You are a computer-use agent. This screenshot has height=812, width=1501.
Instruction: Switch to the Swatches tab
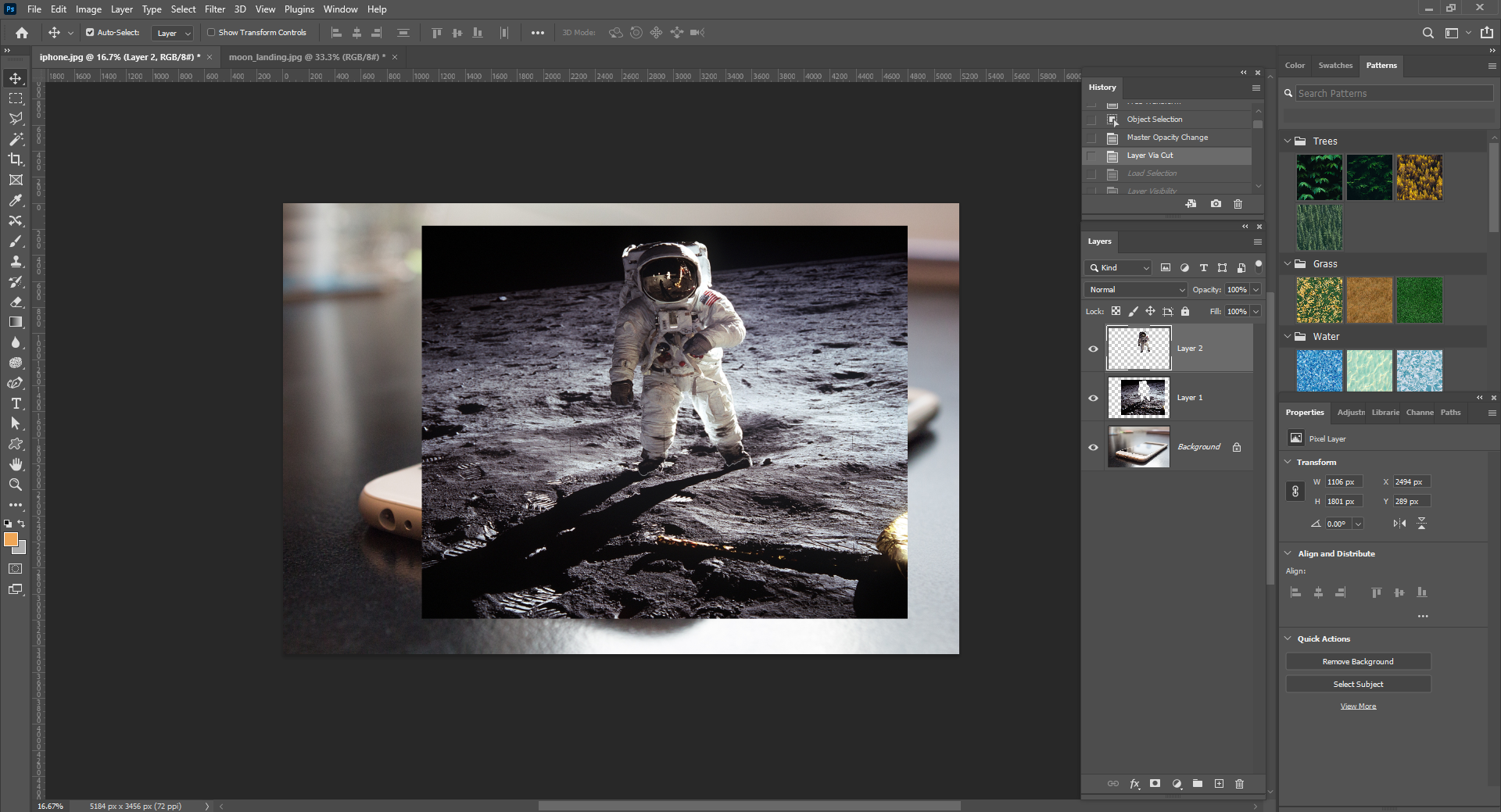pos(1335,66)
